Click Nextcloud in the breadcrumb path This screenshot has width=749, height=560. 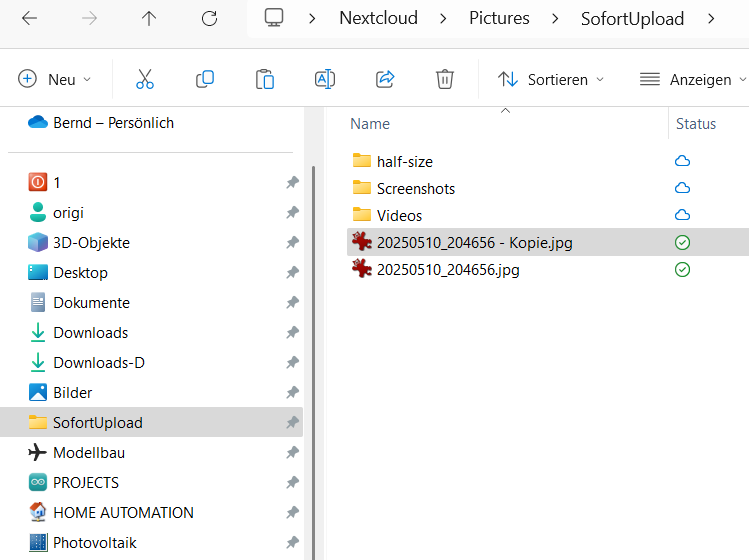[x=378, y=18]
